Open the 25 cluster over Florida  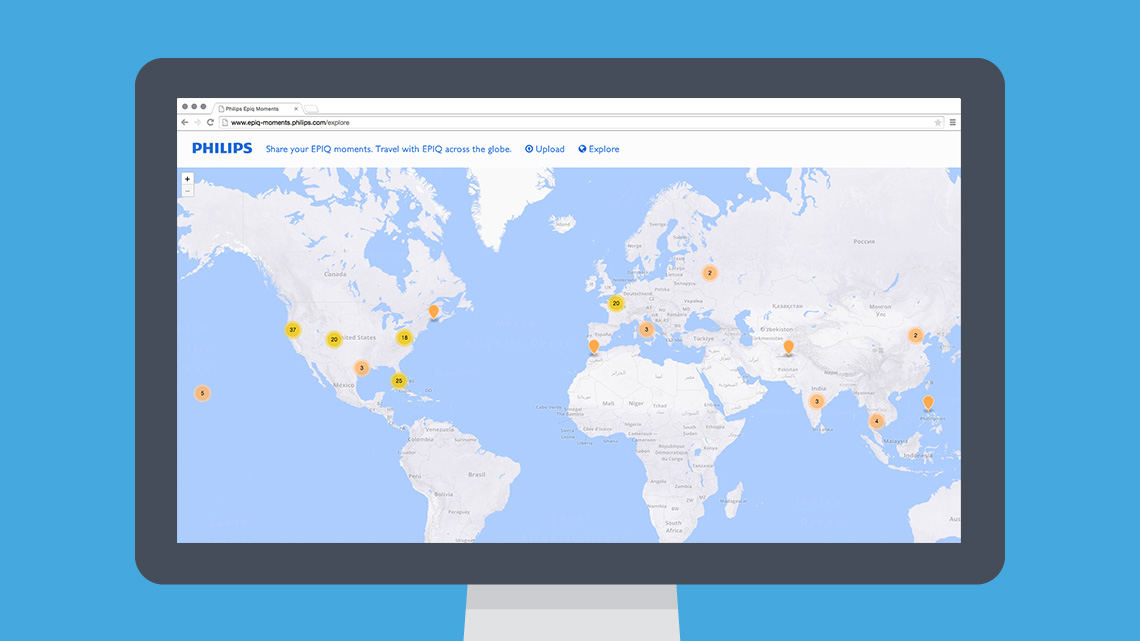click(x=398, y=381)
